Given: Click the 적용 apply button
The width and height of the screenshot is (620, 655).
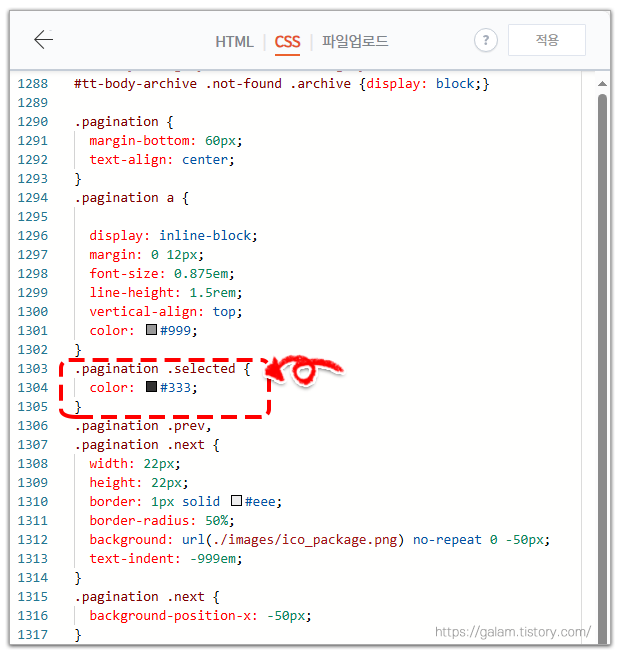Looking at the screenshot, I should pyautogui.click(x=547, y=40).
